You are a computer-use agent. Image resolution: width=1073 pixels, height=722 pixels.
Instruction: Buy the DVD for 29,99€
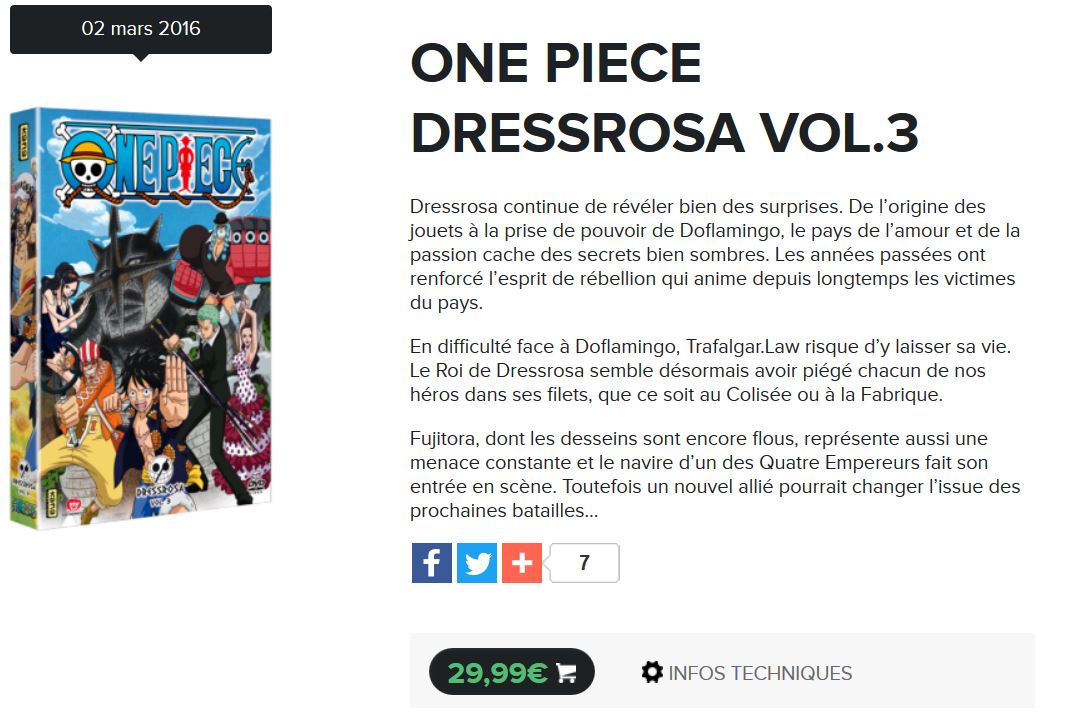[511, 672]
